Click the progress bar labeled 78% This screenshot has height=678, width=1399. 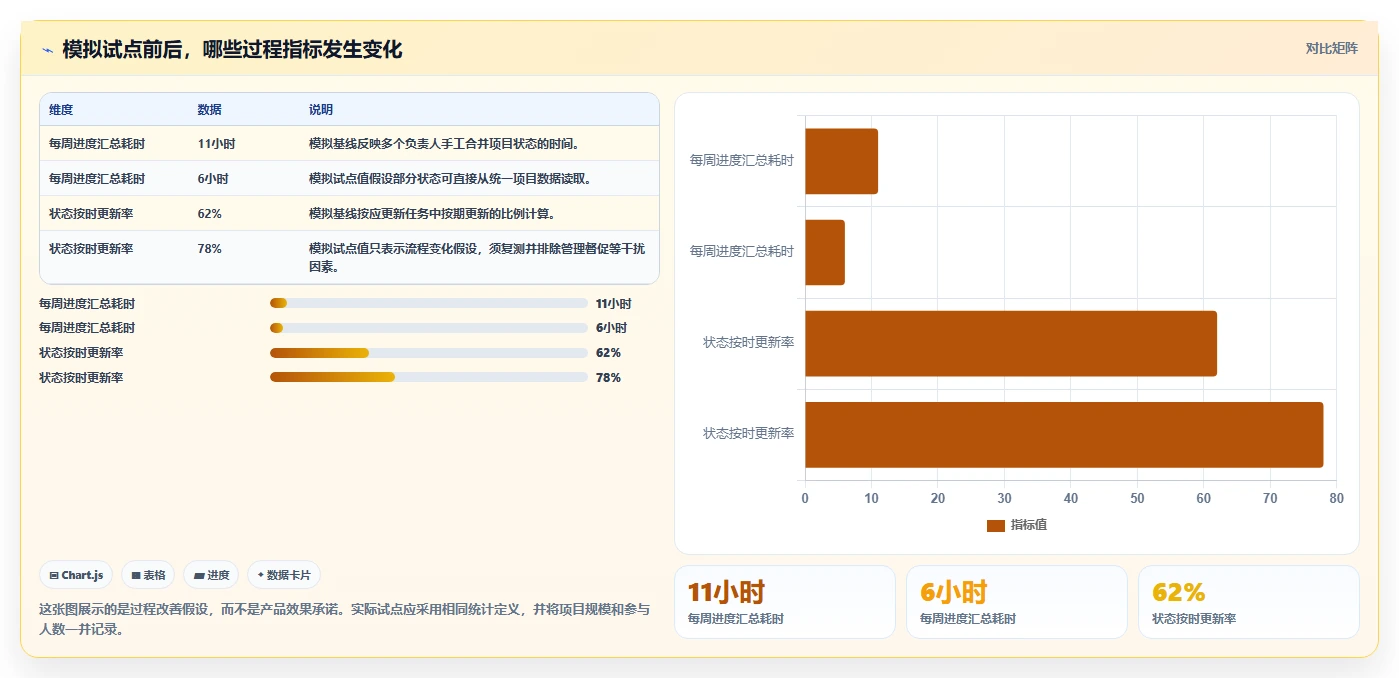(429, 377)
